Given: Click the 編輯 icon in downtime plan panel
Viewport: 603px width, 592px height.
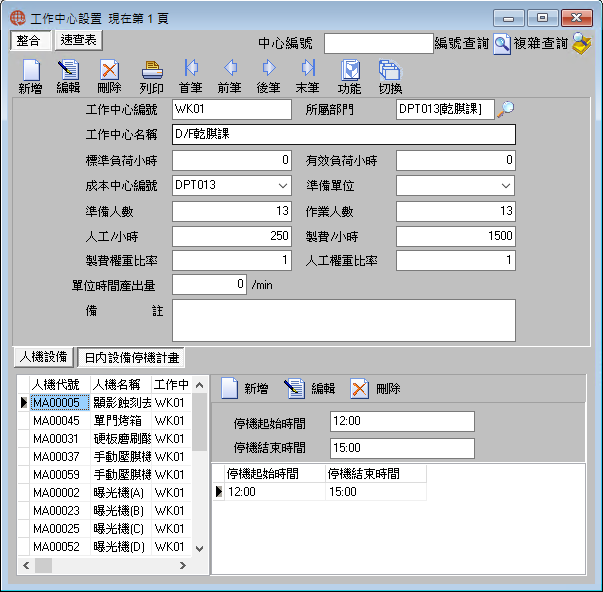Looking at the screenshot, I should [295, 388].
